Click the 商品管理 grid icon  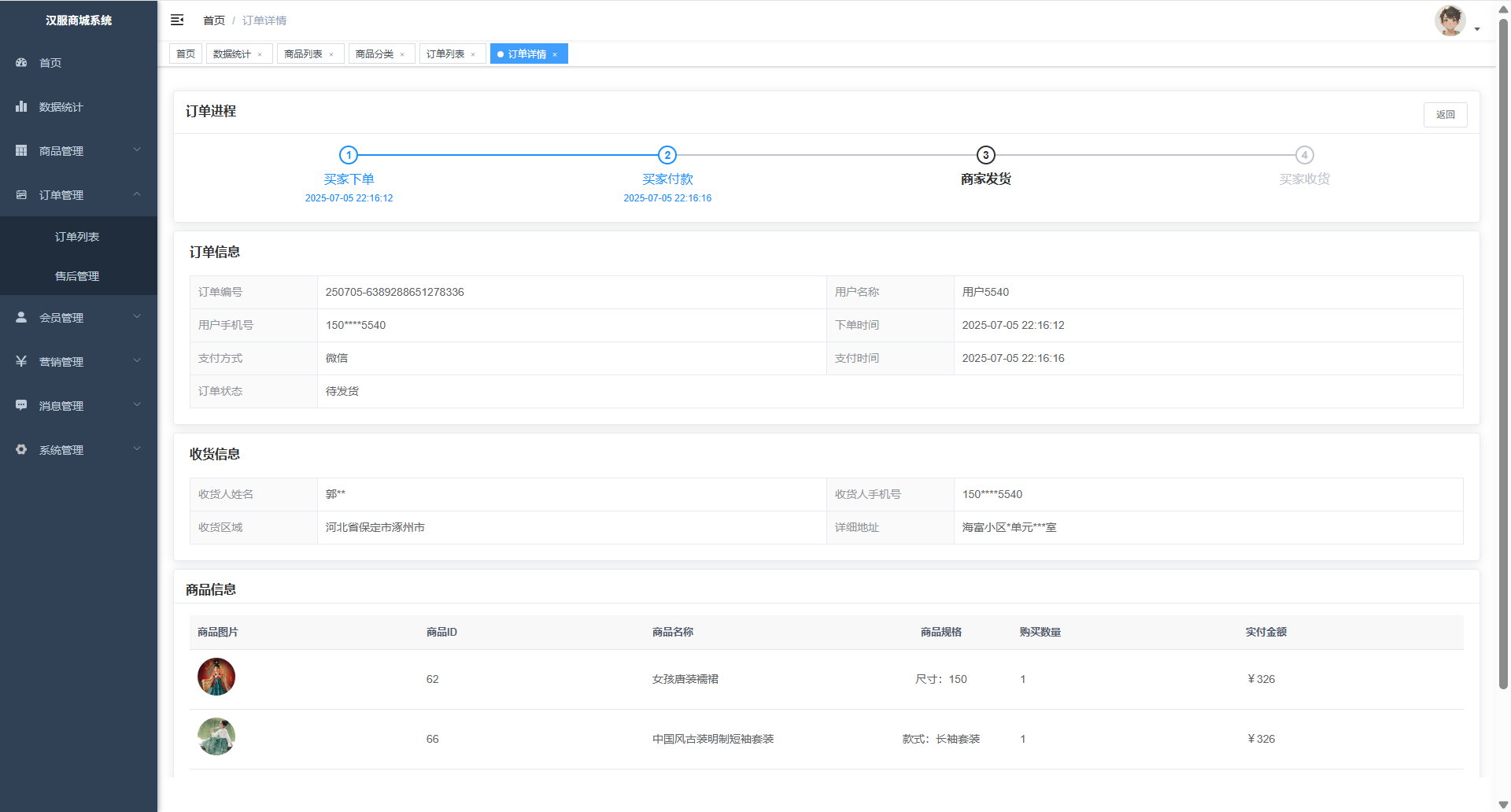pyautogui.click(x=21, y=150)
